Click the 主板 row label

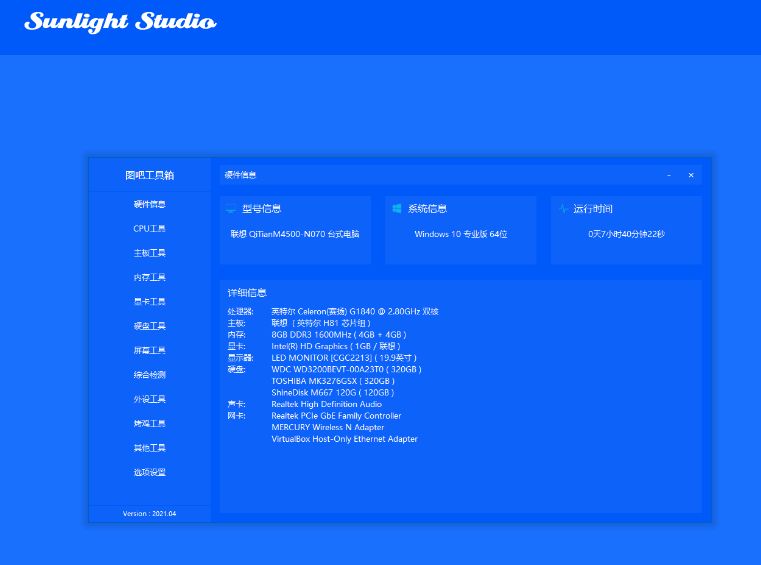click(236, 323)
